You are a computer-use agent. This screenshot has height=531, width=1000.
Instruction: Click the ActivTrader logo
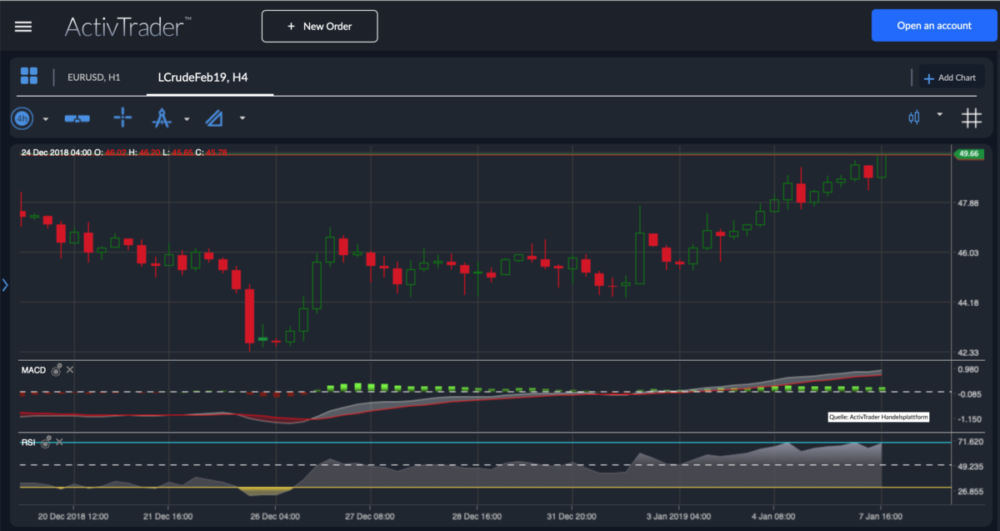pyautogui.click(x=128, y=27)
